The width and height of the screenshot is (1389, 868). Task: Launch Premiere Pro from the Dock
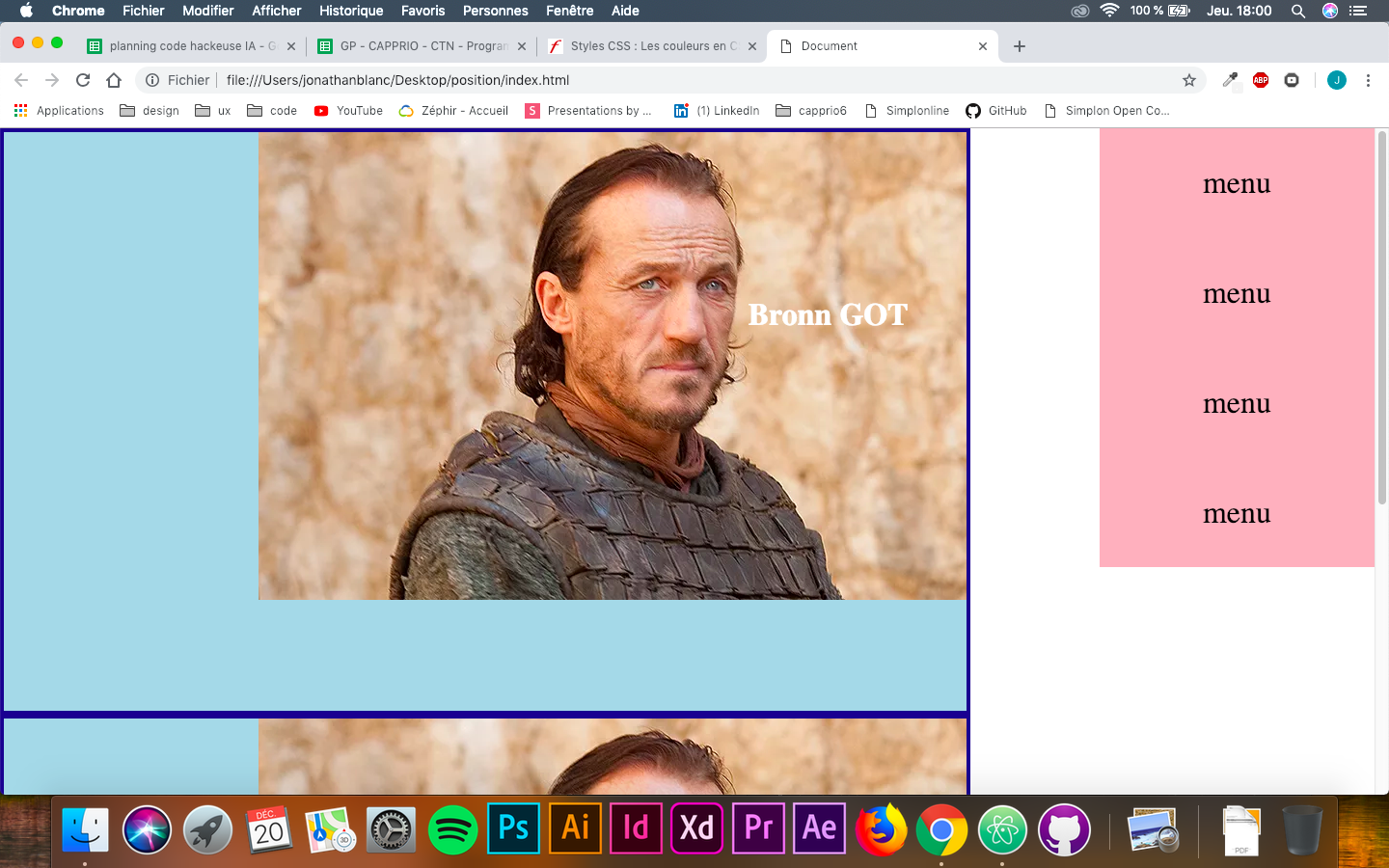(758, 828)
